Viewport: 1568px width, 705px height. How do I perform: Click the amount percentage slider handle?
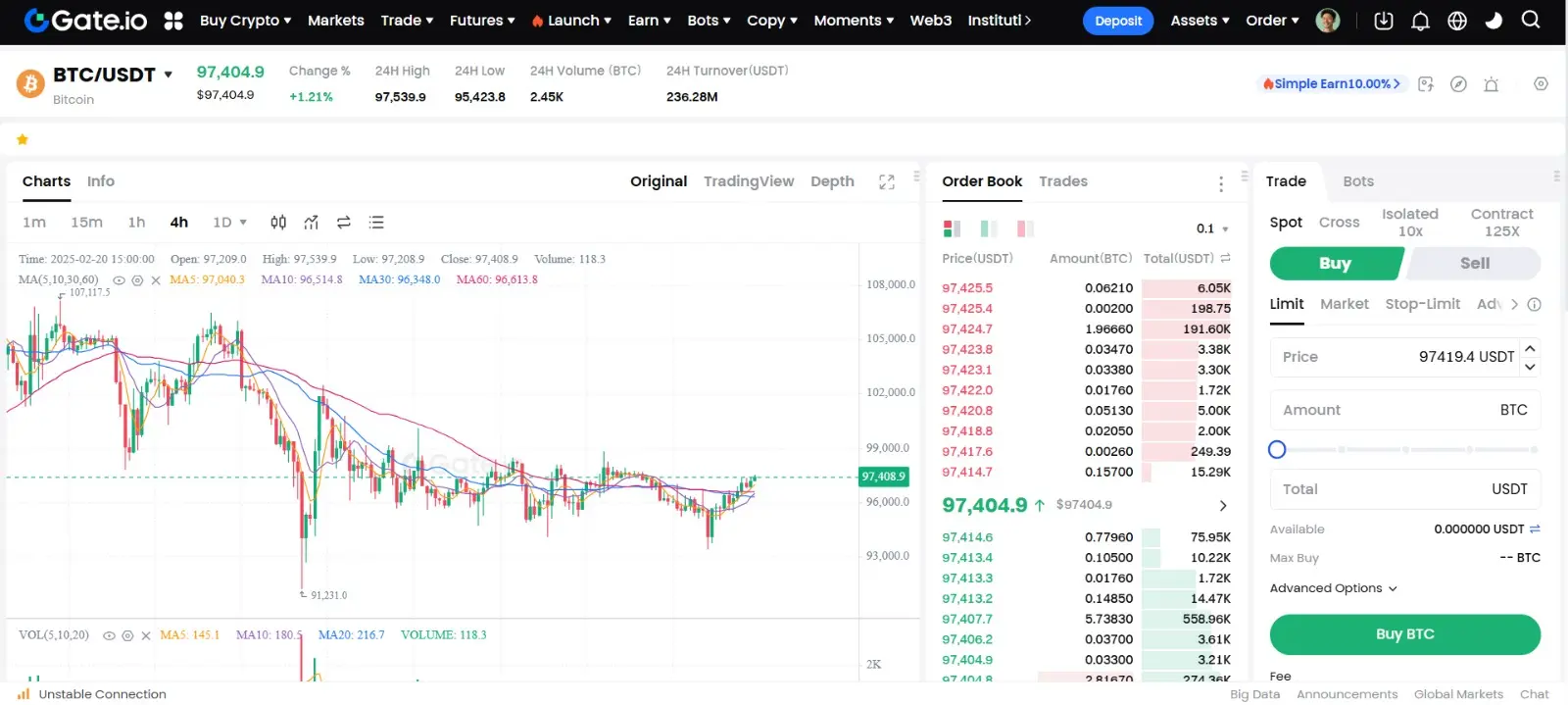click(1277, 449)
